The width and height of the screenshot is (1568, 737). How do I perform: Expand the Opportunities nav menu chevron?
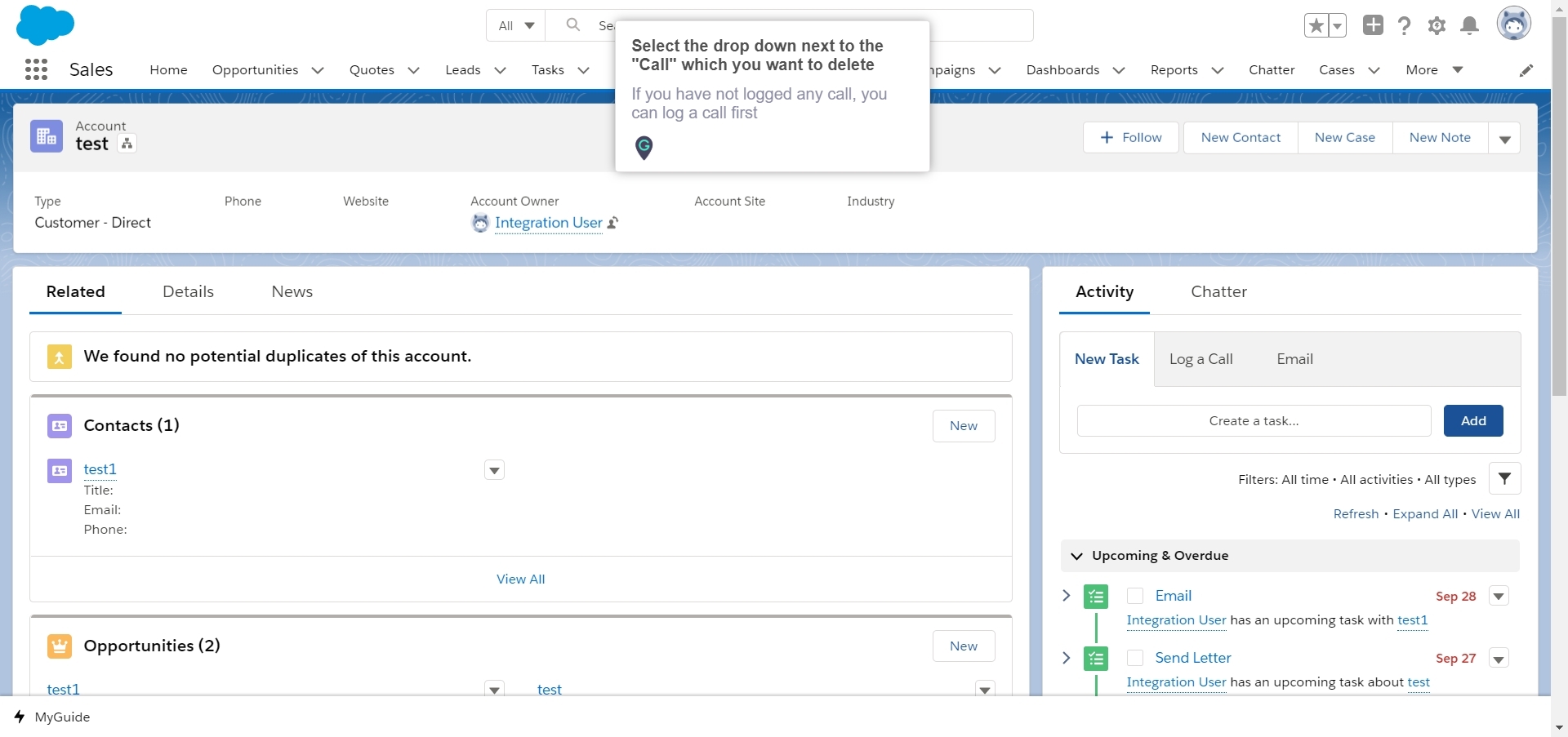point(318,70)
